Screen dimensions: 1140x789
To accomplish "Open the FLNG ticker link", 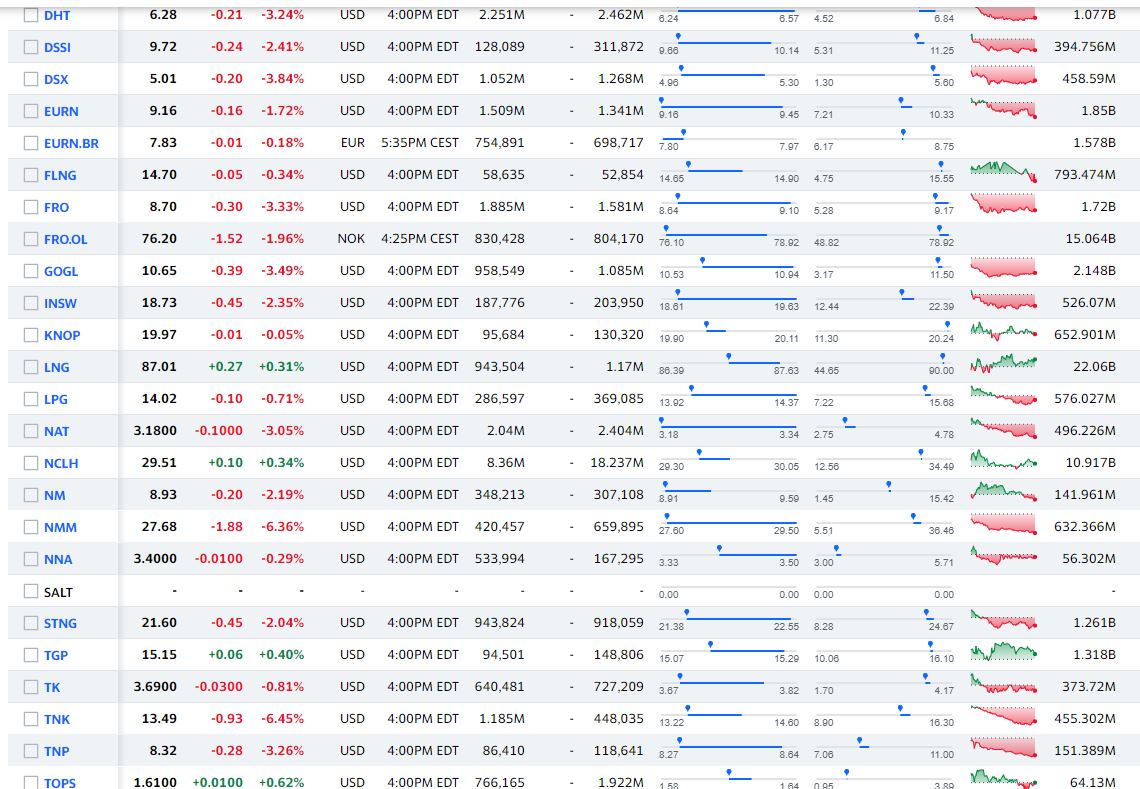I will click(60, 175).
